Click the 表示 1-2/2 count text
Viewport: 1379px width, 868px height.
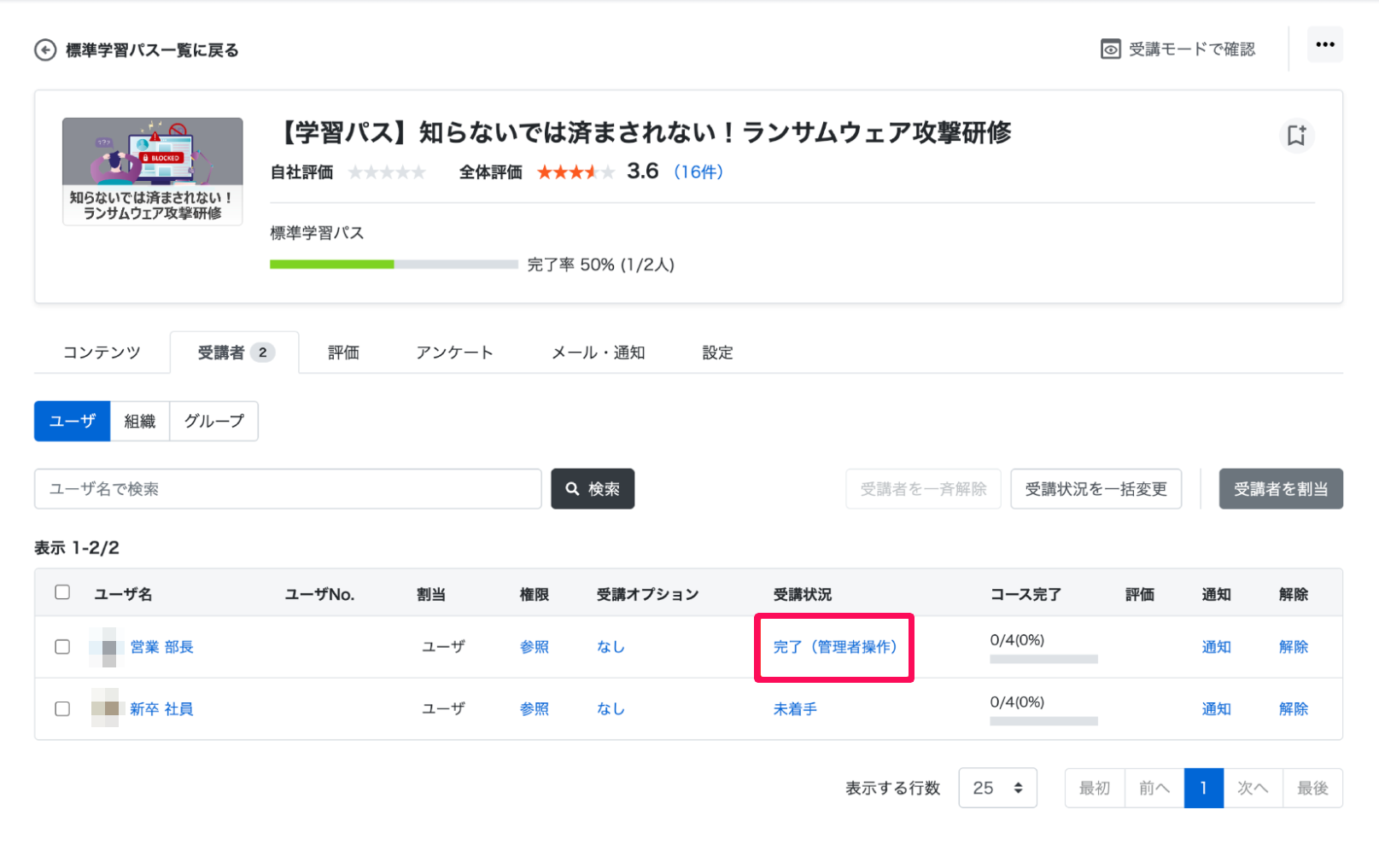click(77, 548)
